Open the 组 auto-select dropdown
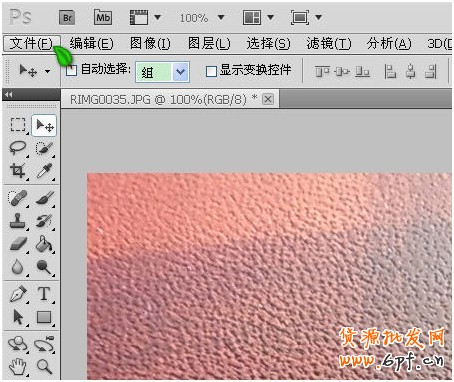 coord(162,71)
